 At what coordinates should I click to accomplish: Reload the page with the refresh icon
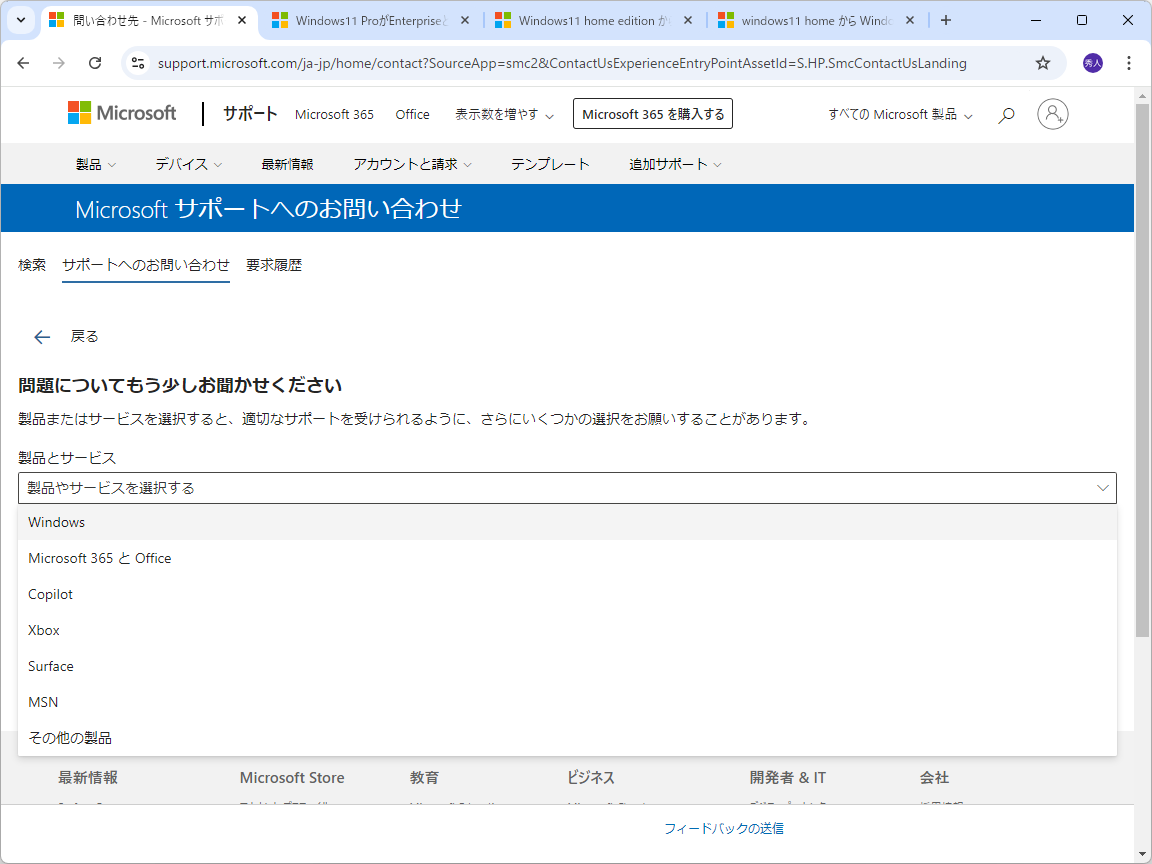[95, 62]
